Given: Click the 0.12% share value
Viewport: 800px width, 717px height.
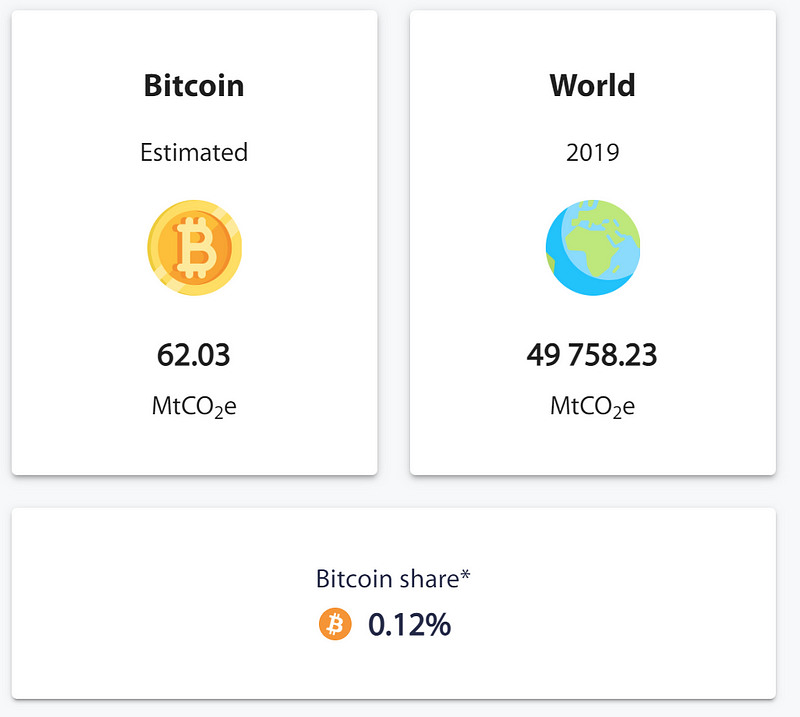Looking at the screenshot, I should 410,624.
